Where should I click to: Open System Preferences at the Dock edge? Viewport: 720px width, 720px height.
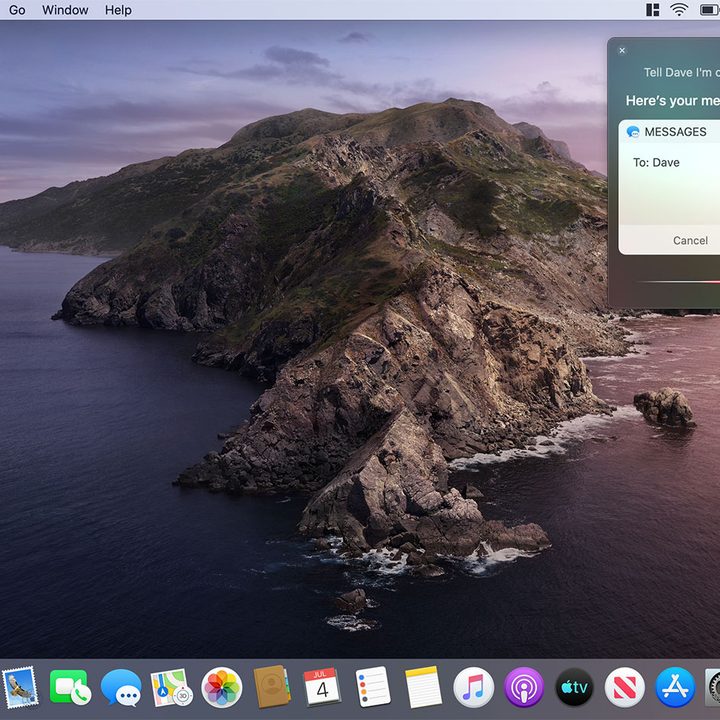tap(713, 687)
